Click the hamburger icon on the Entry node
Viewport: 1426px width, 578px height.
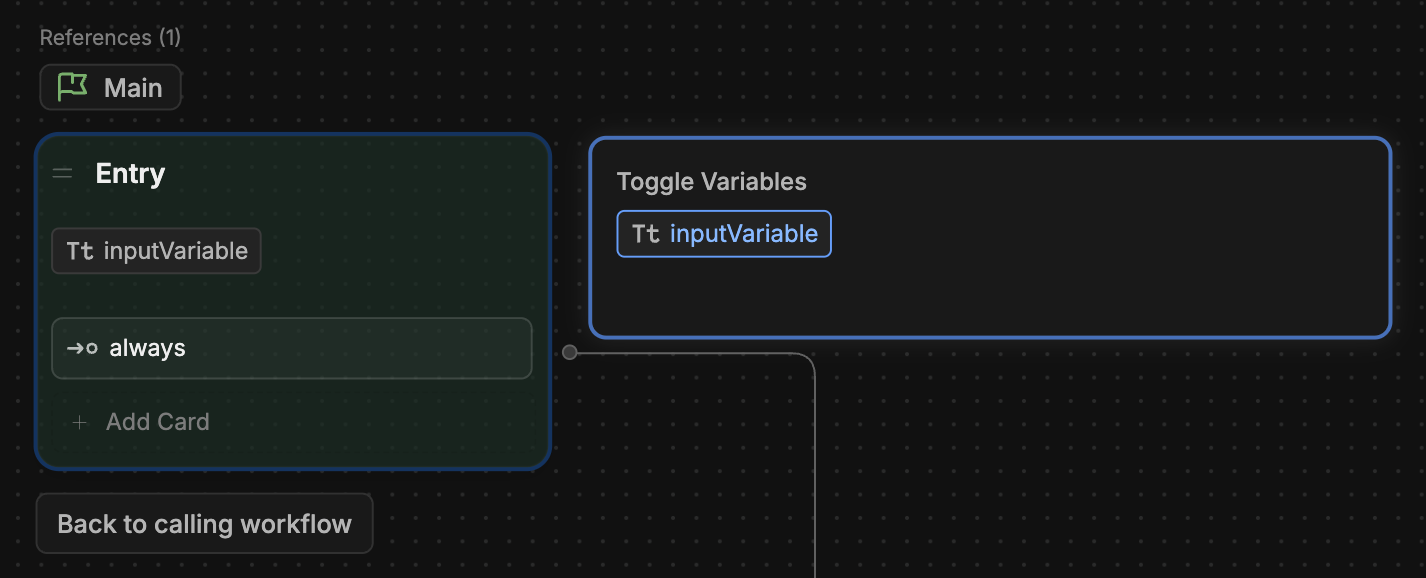pyautogui.click(x=63, y=172)
